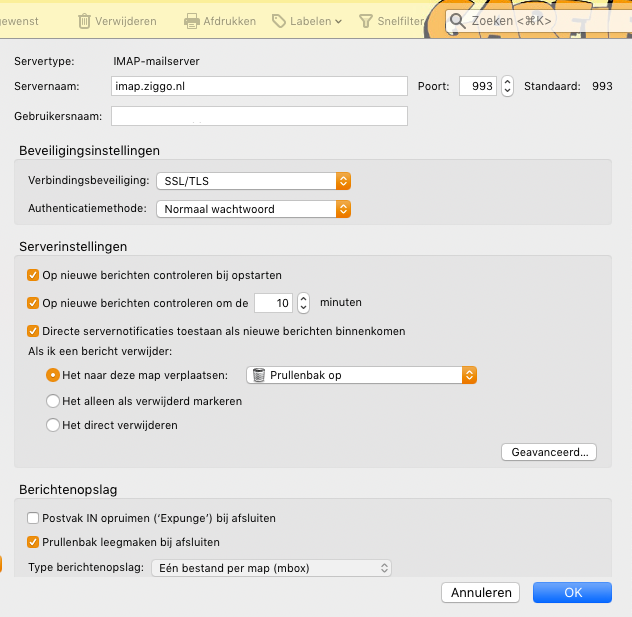Uncheck controleren bij opstarten checkbox

click(33, 275)
